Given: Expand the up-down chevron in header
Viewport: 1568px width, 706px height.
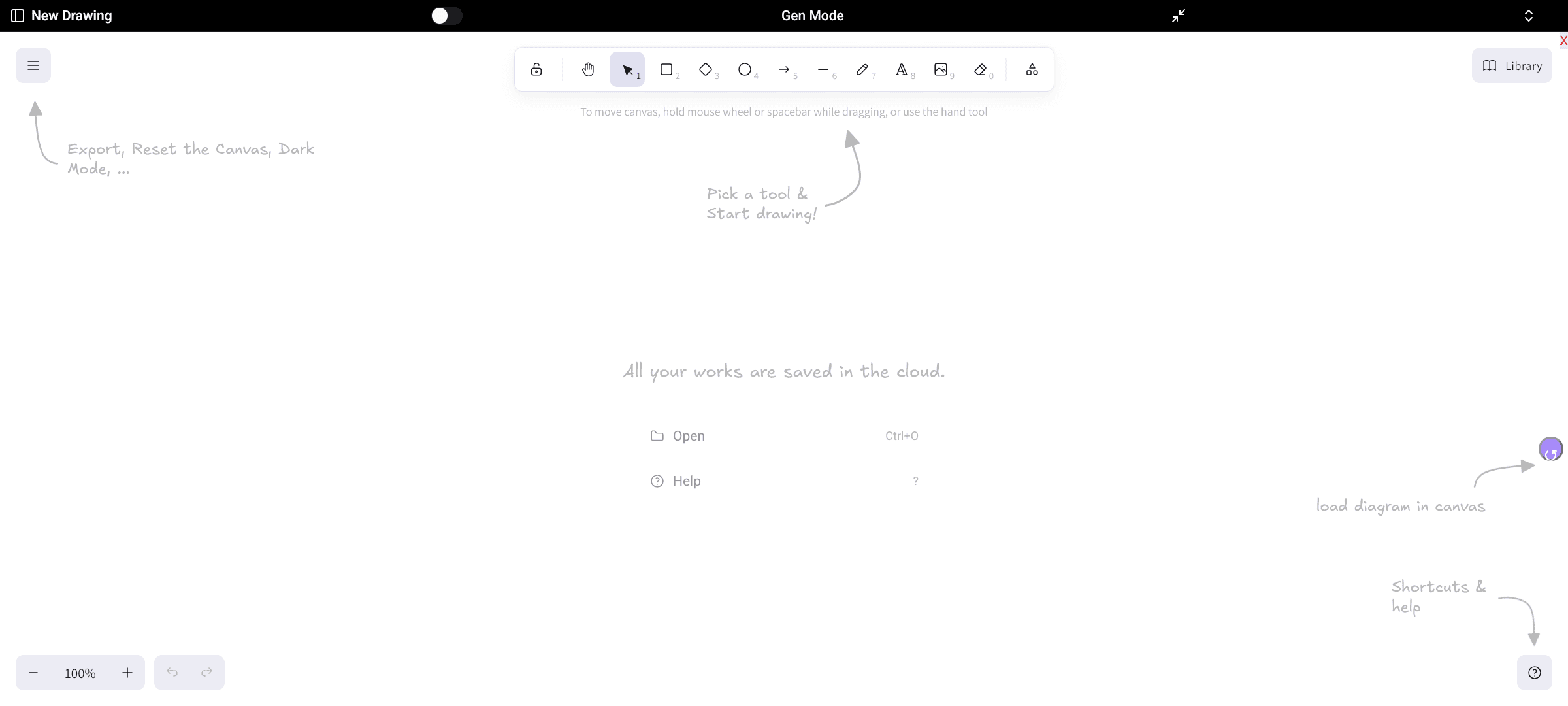Looking at the screenshot, I should pos(1529,16).
